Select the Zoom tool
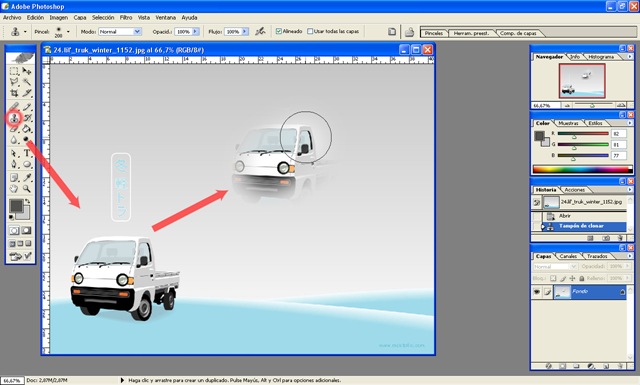 coord(27,189)
